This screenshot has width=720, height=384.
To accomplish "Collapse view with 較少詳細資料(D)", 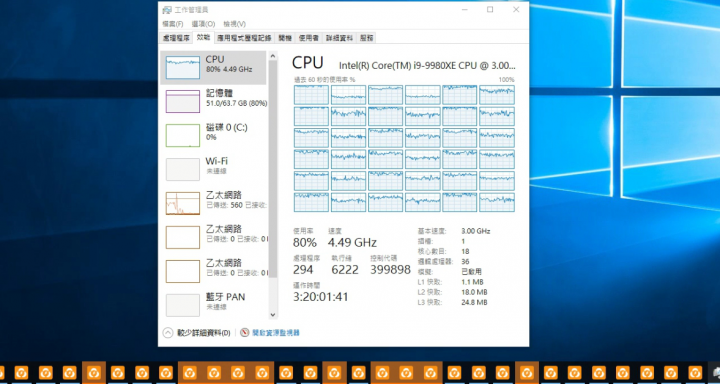I will [197, 333].
